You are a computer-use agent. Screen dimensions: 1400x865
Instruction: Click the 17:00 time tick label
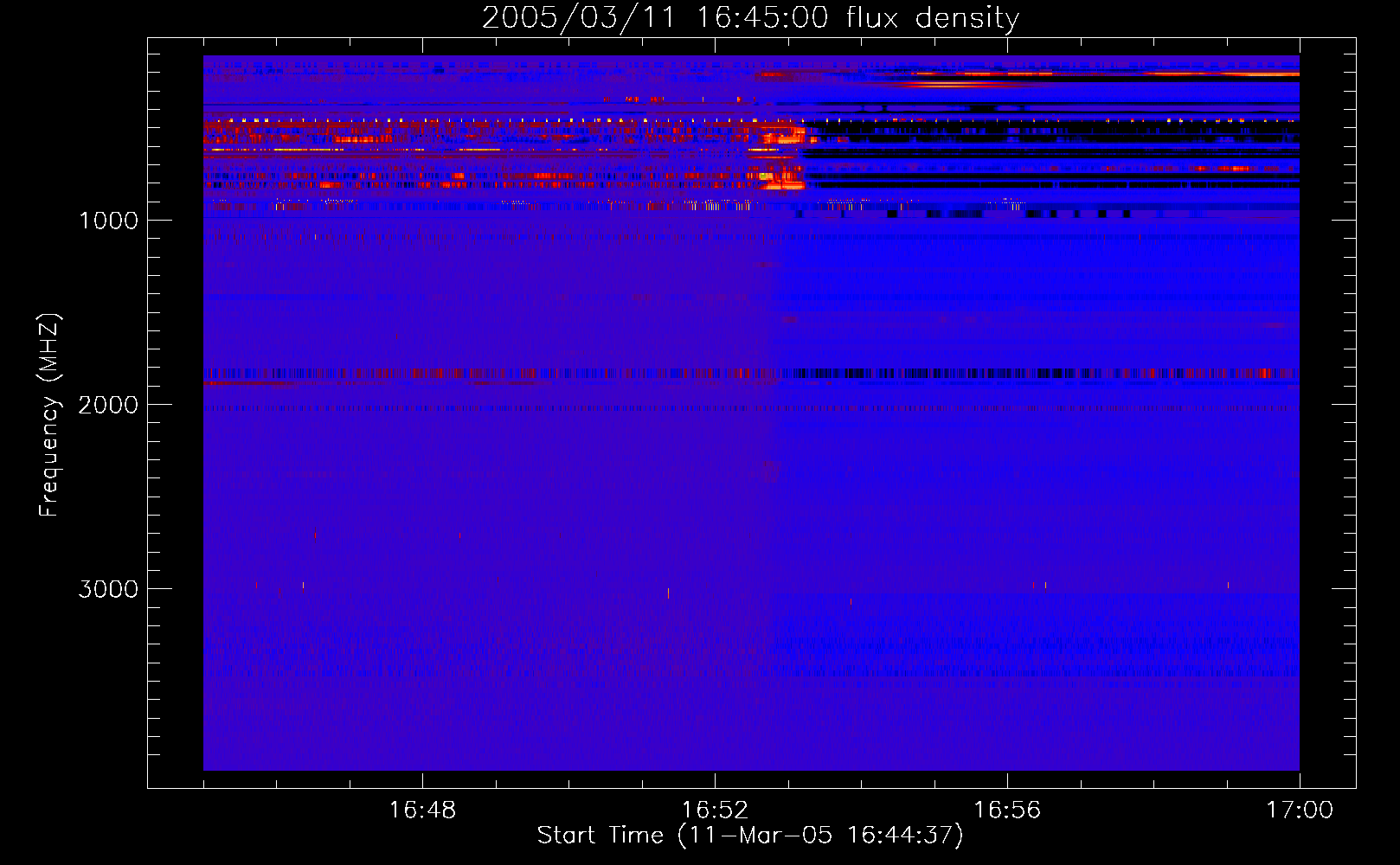(x=1300, y=811)
